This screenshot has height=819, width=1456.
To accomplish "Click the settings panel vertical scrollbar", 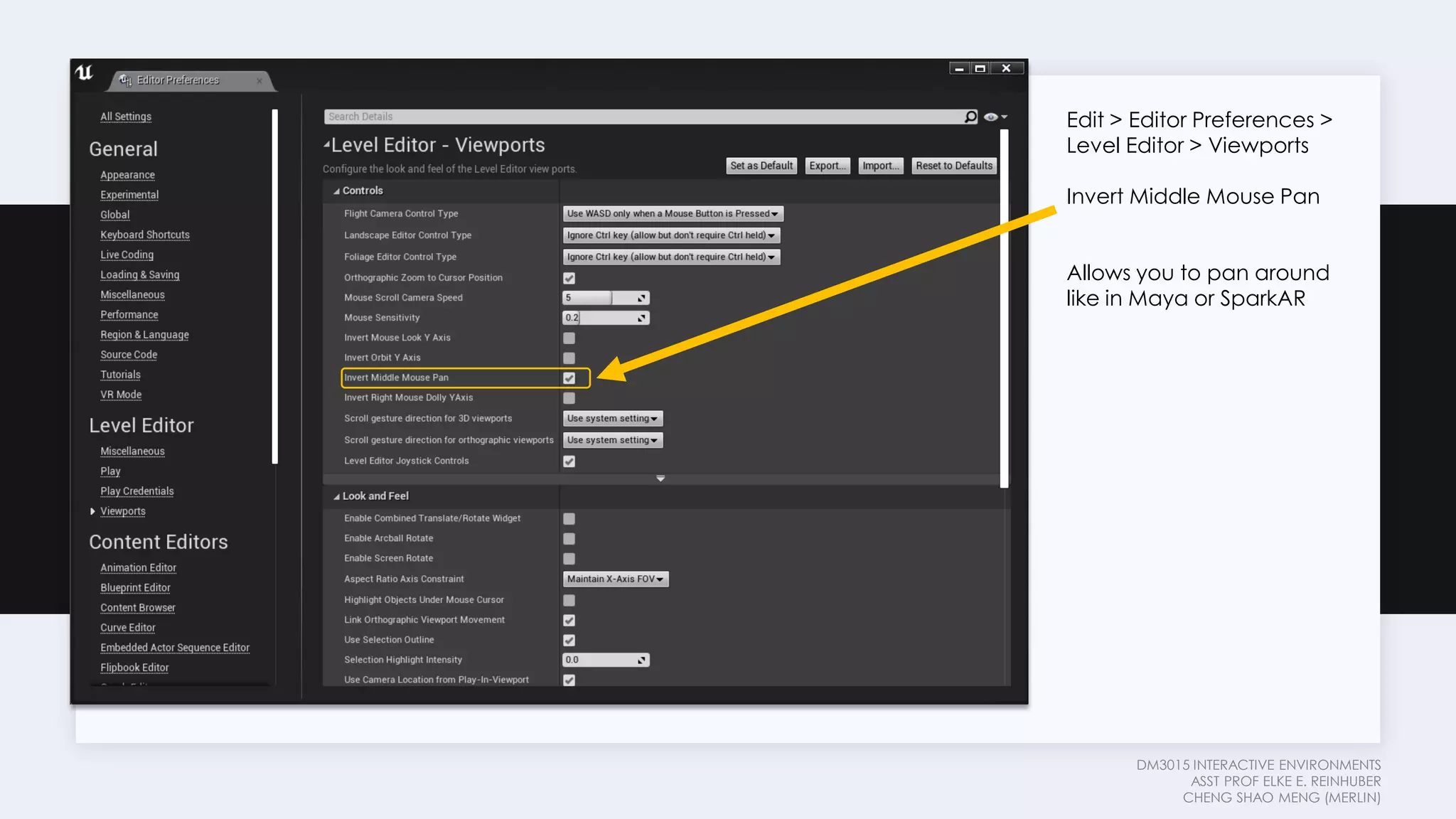I will pos(1004,308).
